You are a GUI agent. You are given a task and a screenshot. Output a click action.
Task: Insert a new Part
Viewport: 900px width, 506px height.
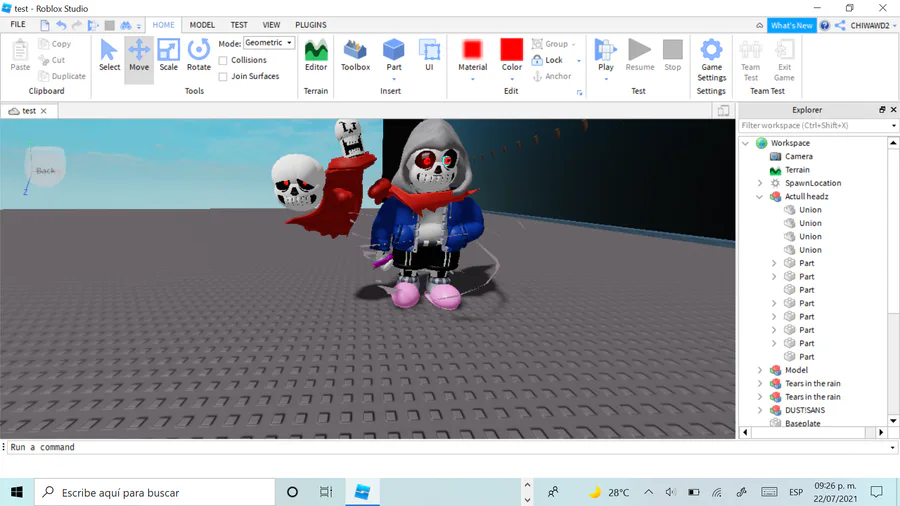(394, 53)
